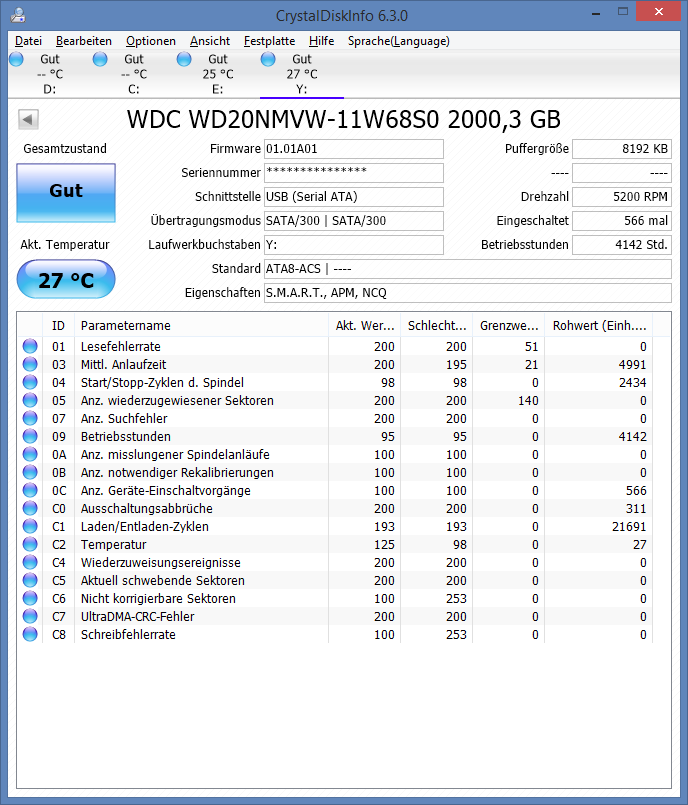
Task: Click the Gut health status button
Action: (66, 193)
